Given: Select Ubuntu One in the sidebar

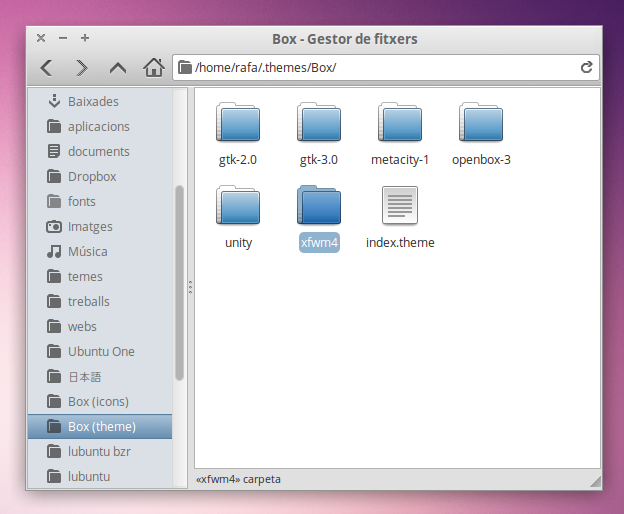Looking at the screenshot, I should 101,352.
